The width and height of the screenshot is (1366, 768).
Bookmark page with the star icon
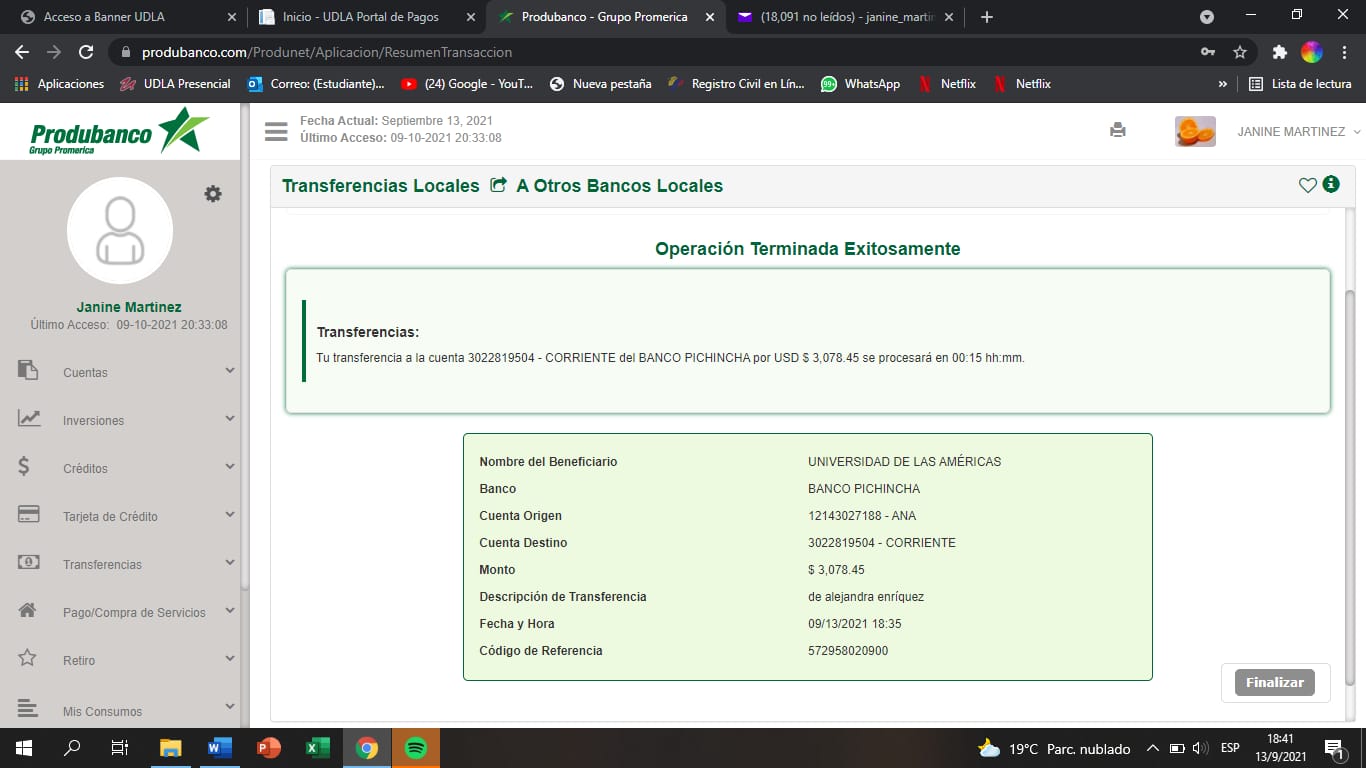1240,52
